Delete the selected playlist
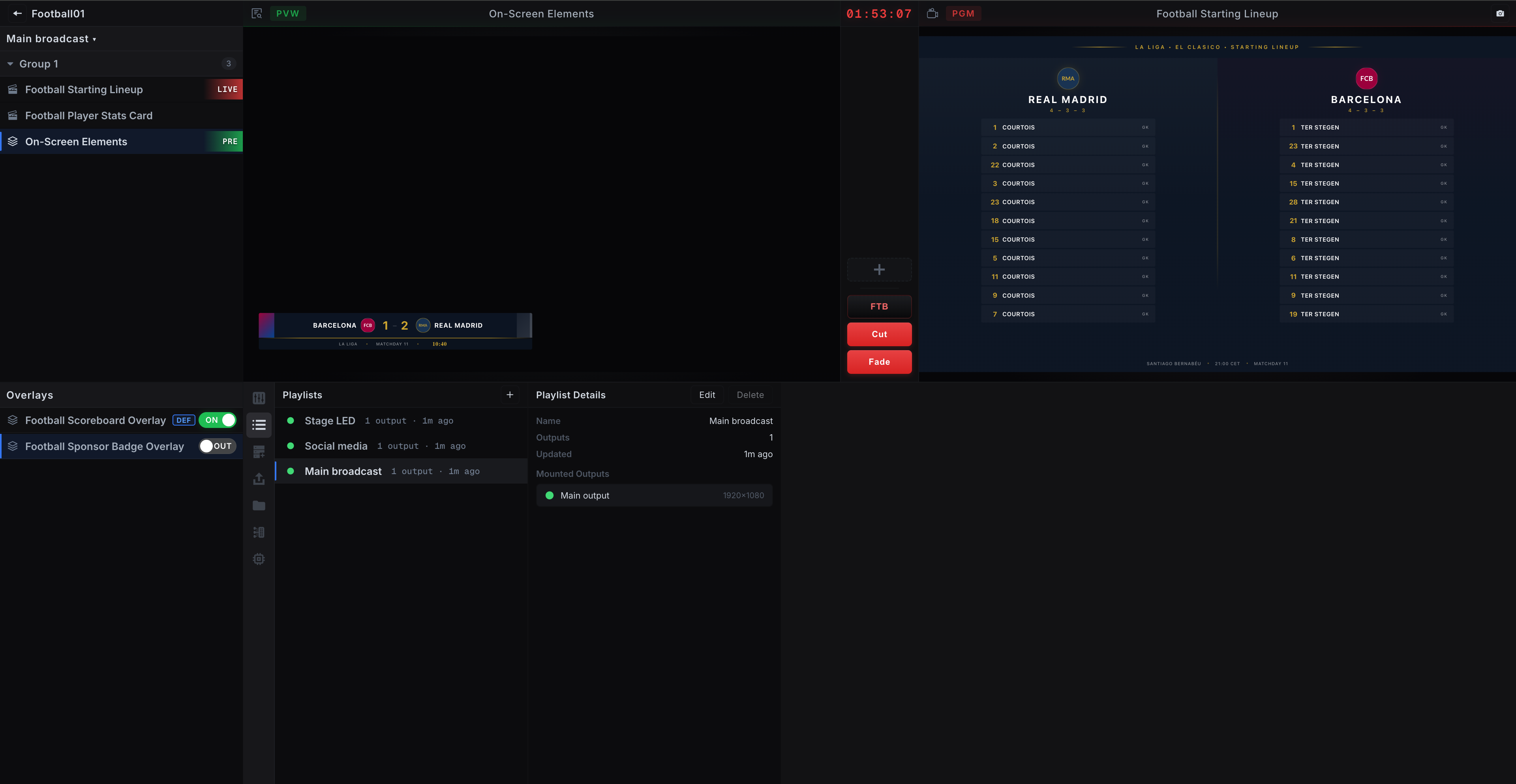 pyautogui.click(x=750, y=395)
